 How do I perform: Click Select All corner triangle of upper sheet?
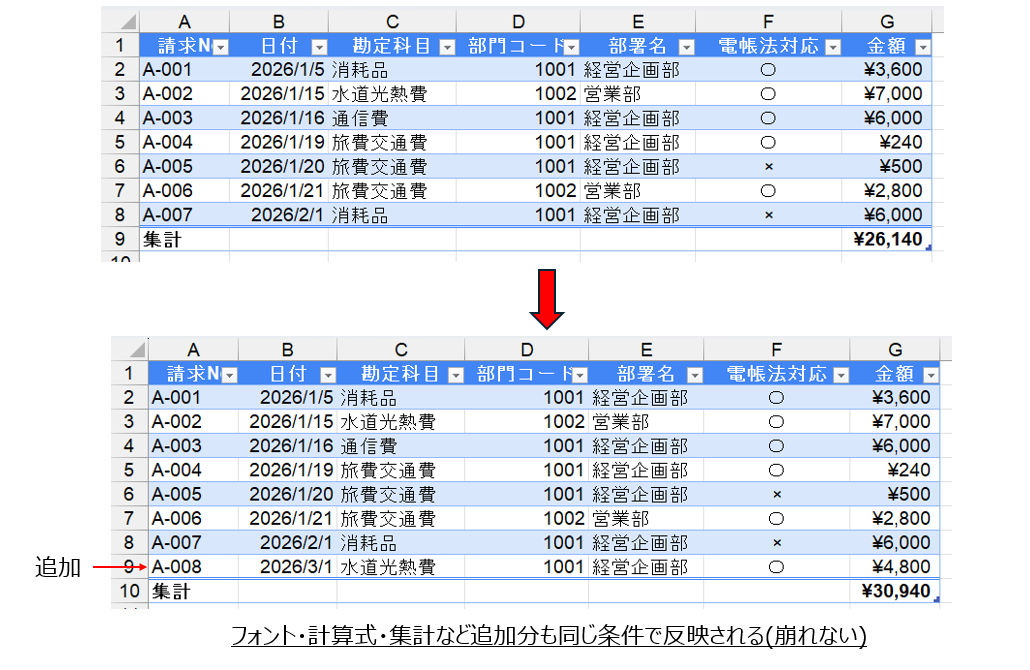tap(127, 22)
